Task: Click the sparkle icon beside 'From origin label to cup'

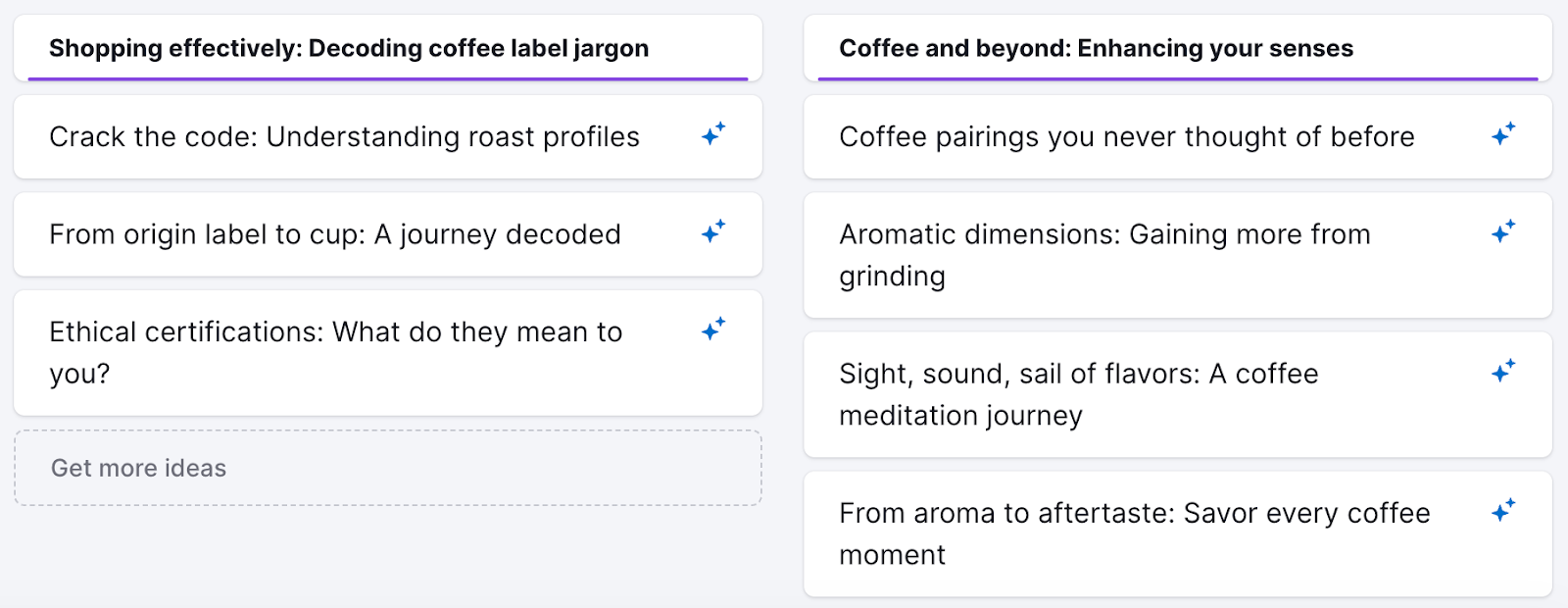Action: point(712,233)
